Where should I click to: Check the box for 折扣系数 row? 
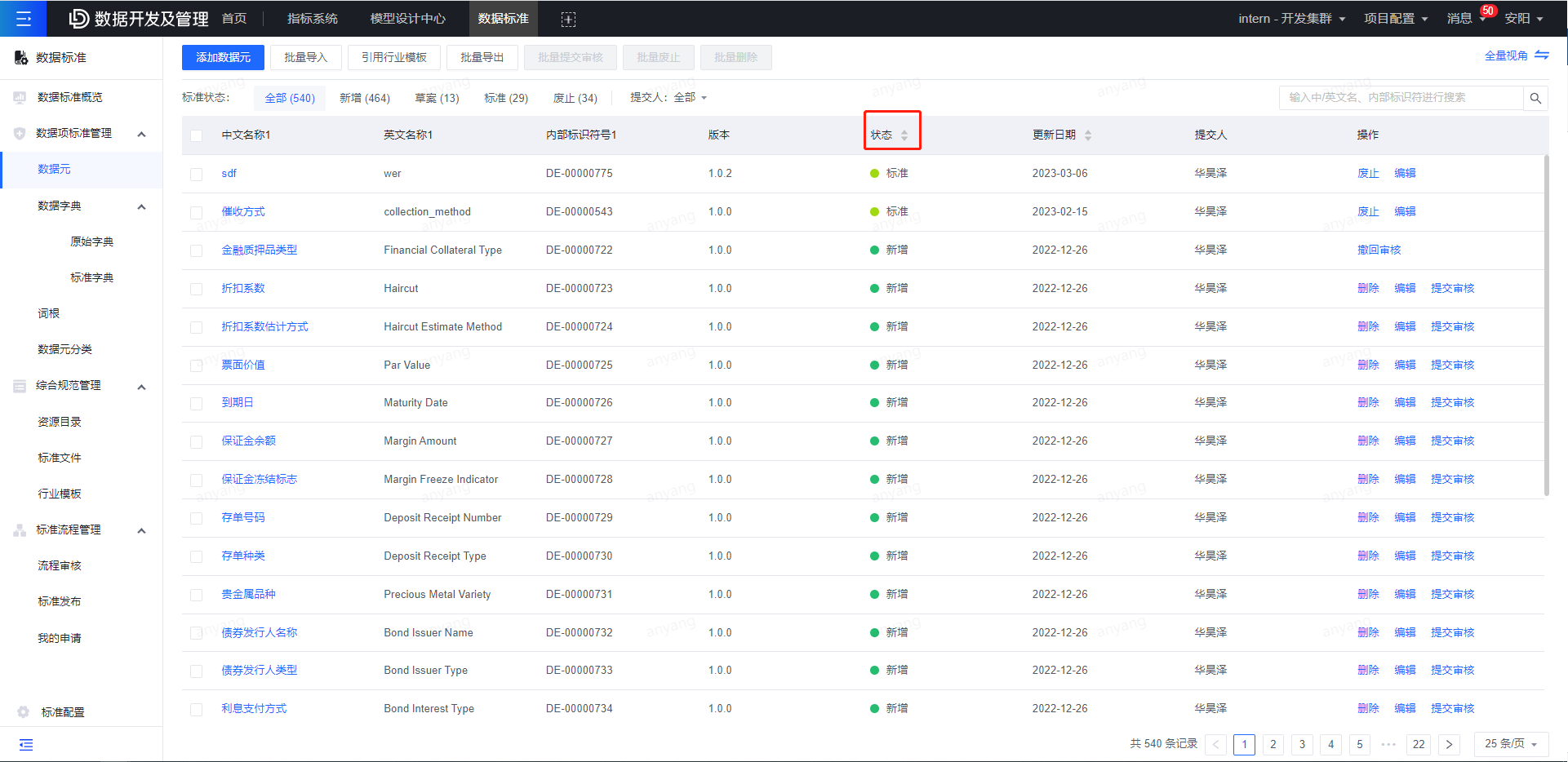coord(197,289)
